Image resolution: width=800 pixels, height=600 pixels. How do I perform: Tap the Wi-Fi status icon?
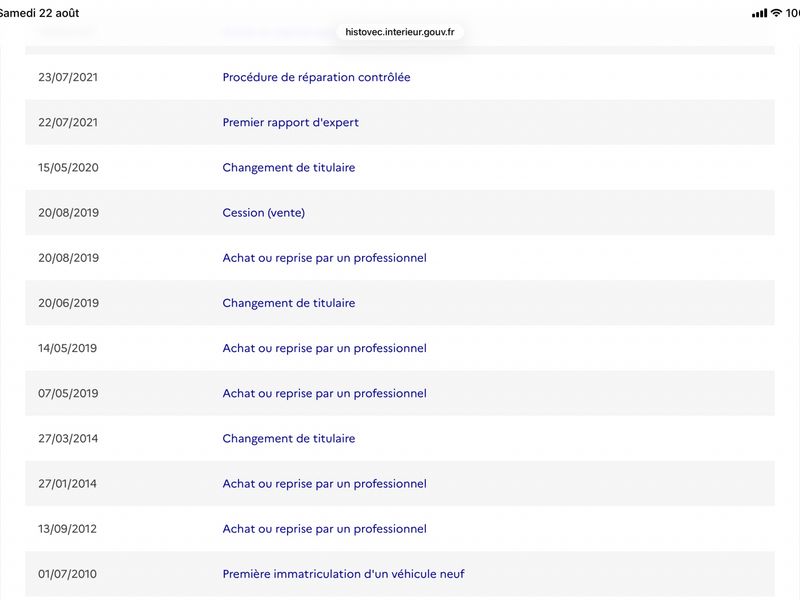pos(776,13)
